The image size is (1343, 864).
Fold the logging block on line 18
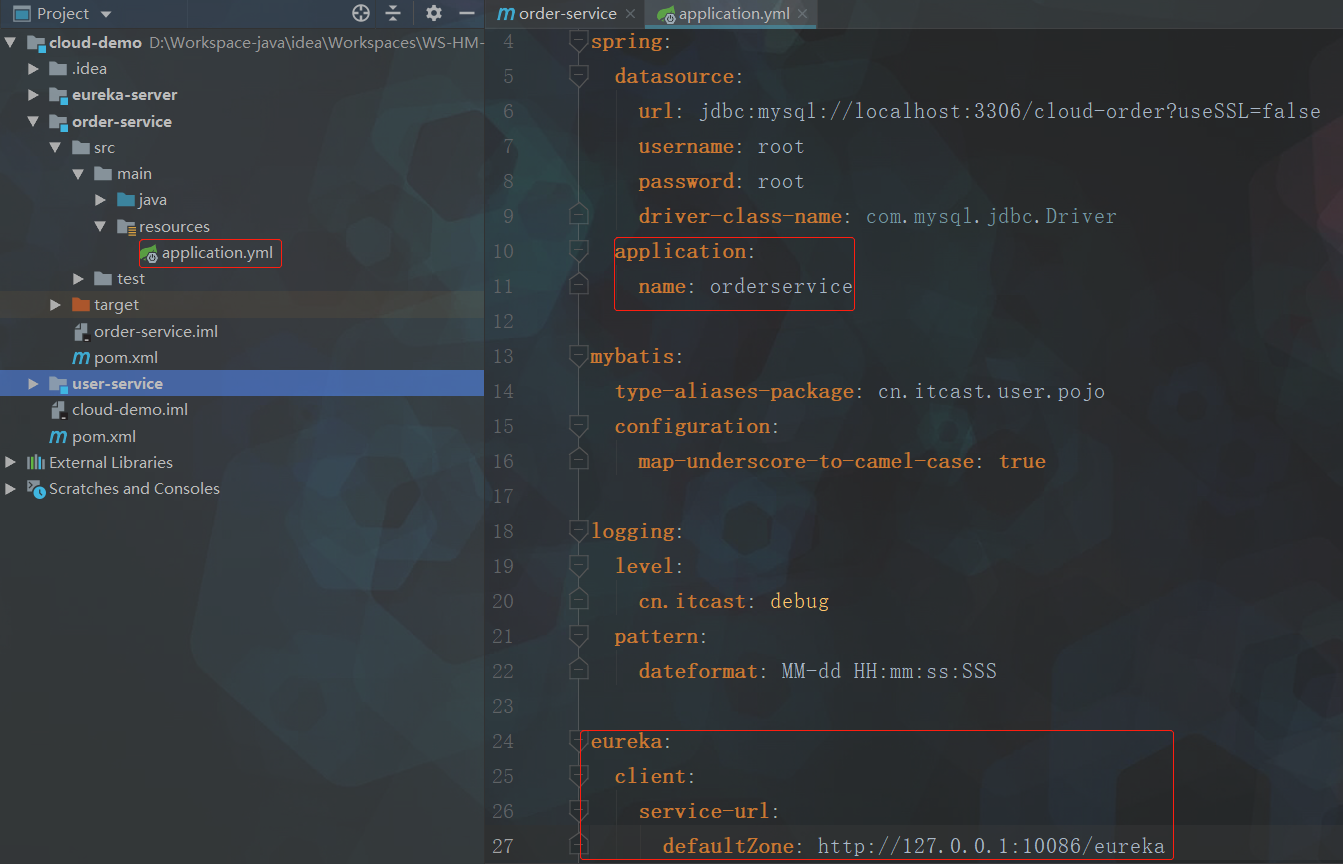[x=578, y=531]
